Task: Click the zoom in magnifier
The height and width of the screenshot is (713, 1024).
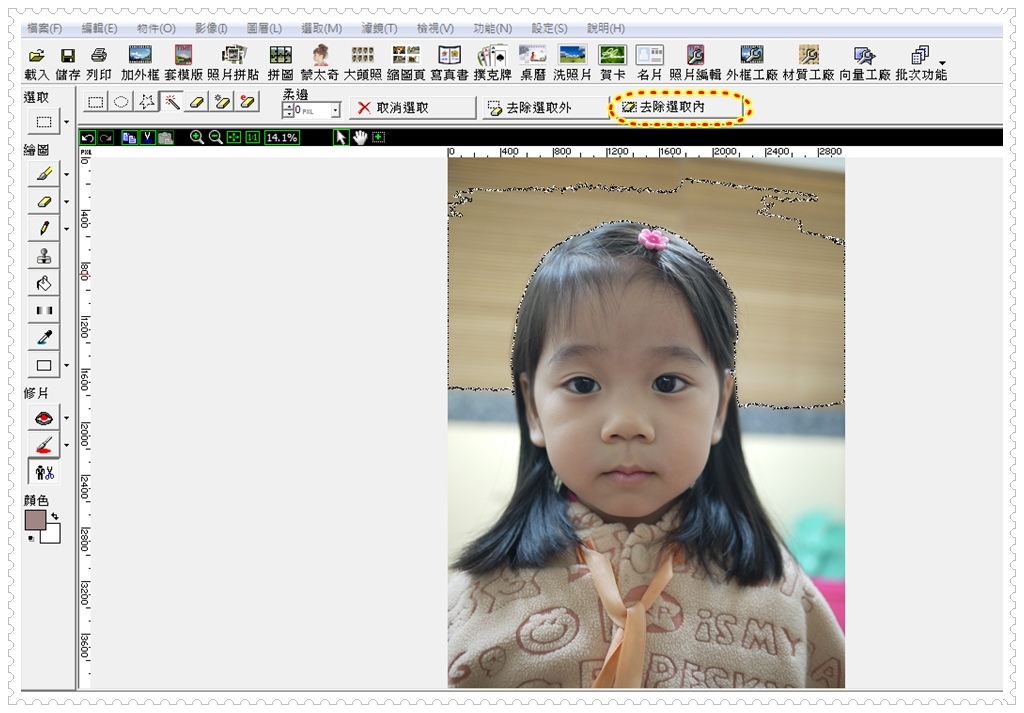Action: pyautogui.click(x=196, y=137)
